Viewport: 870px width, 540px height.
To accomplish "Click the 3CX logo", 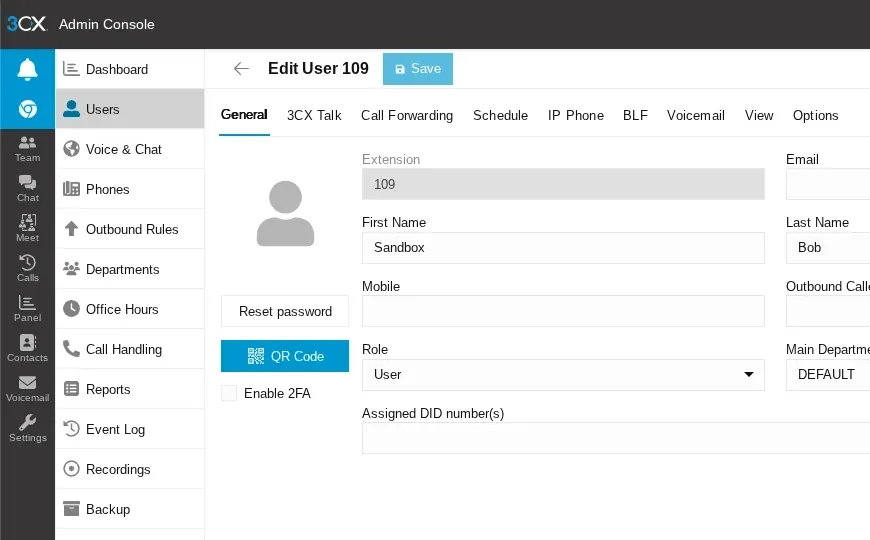I will pos(27,24).
